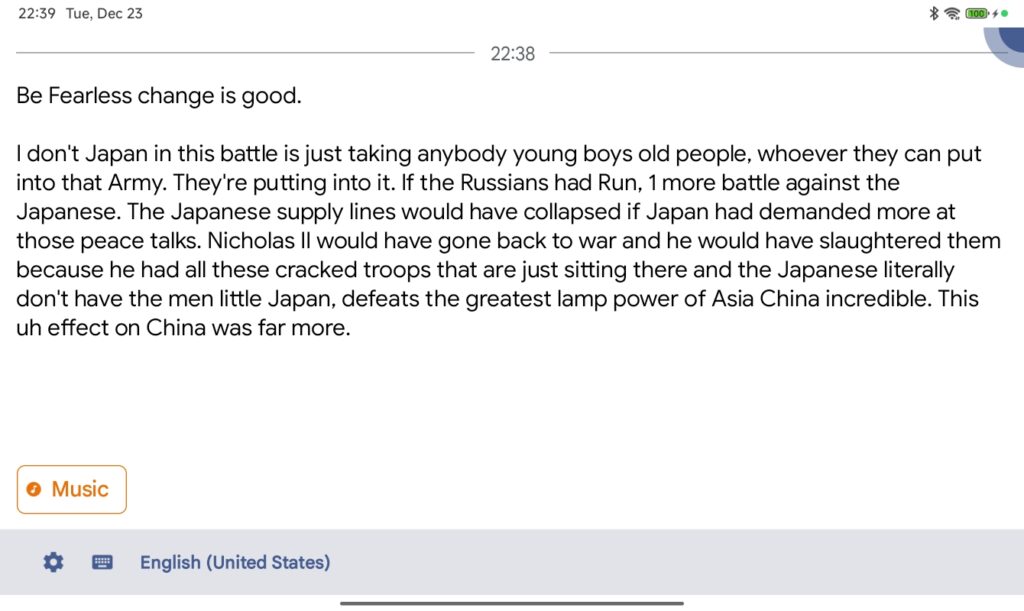This screenshot has height=611, width=1024.
Task: Tap the orange music note icon
Action: 34,489
